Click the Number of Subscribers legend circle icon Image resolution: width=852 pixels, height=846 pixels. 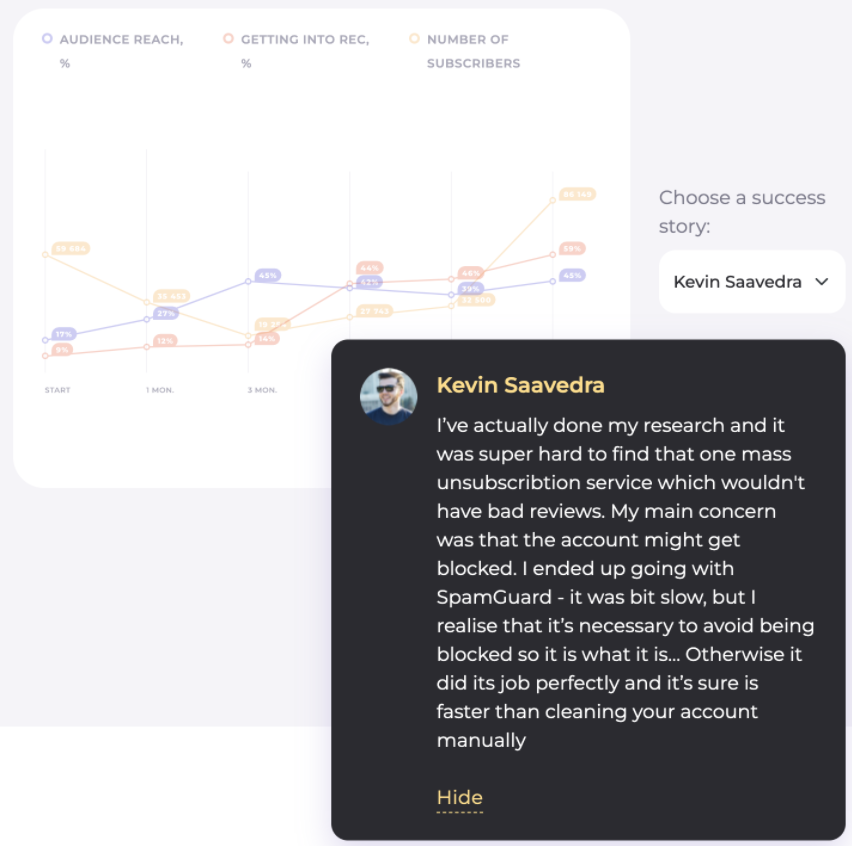(414, 39)
